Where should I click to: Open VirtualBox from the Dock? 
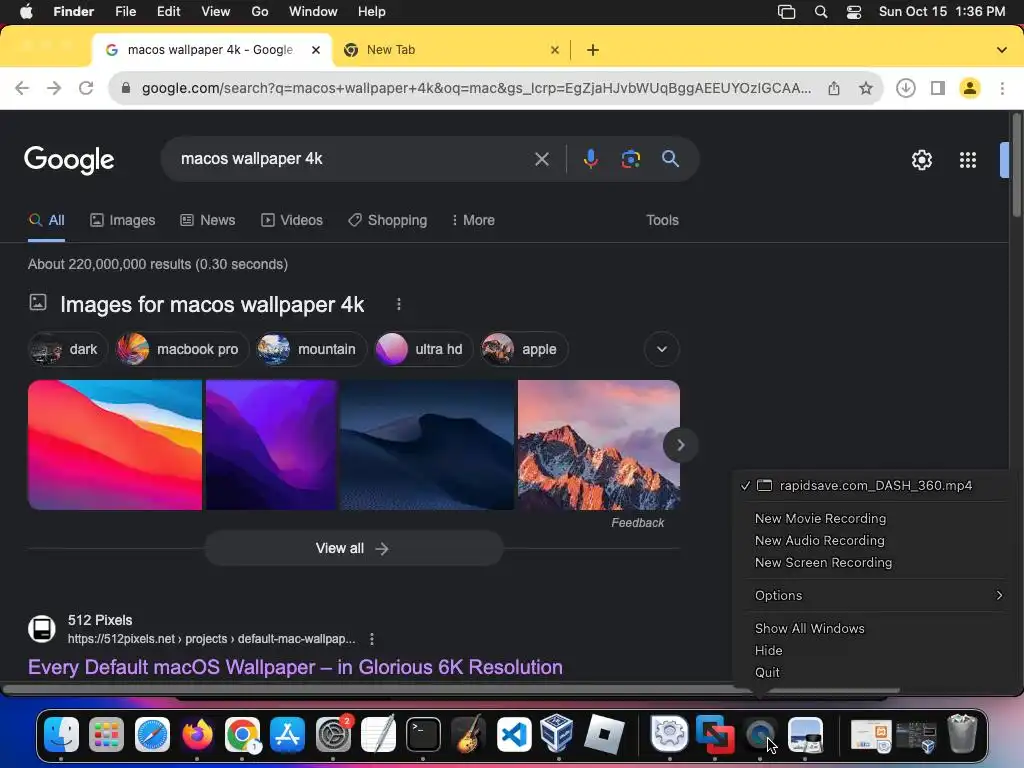[558, 733]
